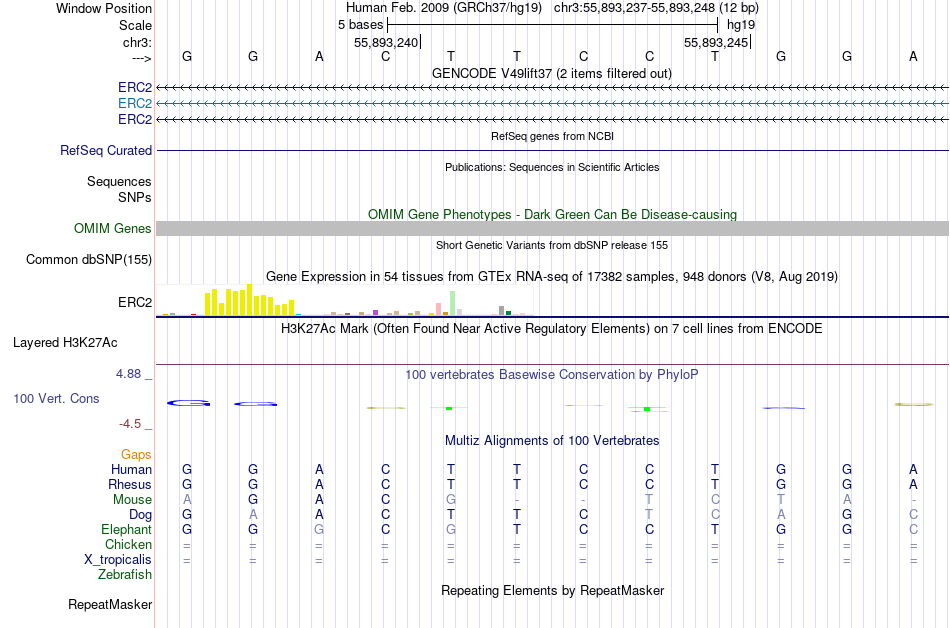The width and height of the screenshot is (950, 628).
Task: Click the sequence direction arrow label
Action: [141, 58]
